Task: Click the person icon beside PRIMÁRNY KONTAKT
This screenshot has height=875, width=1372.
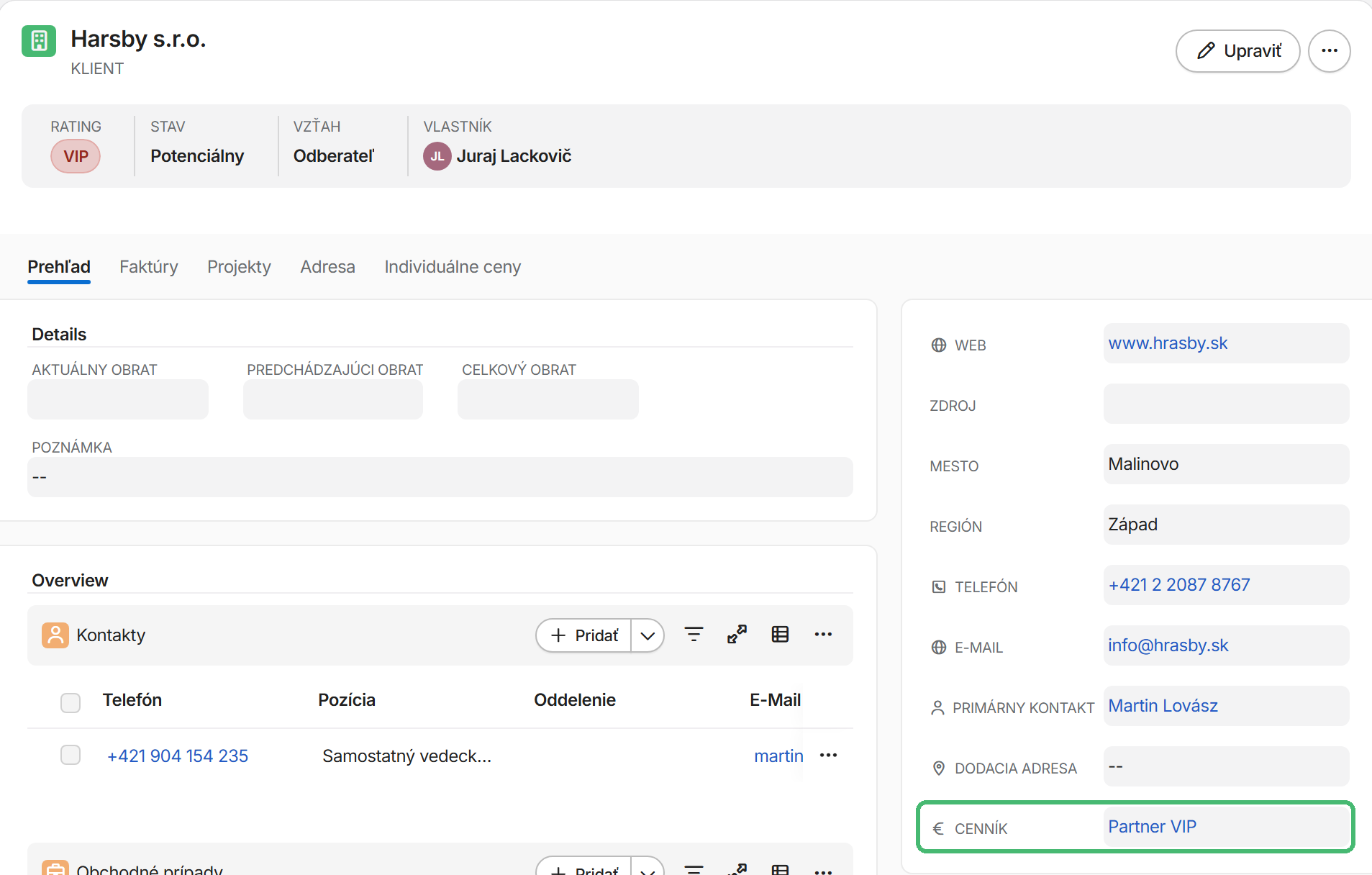Action: tap(937, 708)
